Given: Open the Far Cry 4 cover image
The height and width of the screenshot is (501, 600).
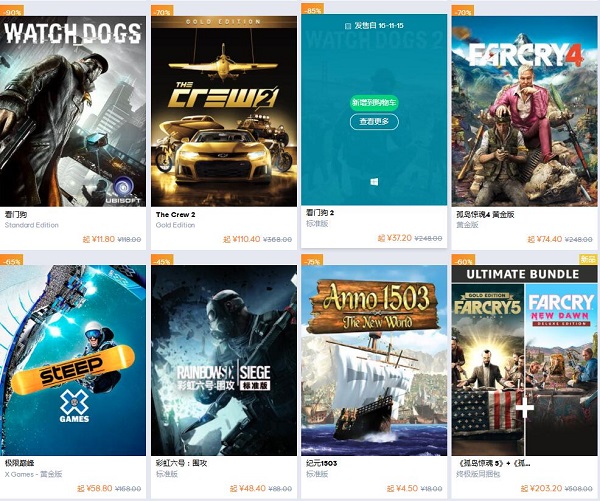Looking at the screenshot, I should pyautogui.click(x=524, y=111).
